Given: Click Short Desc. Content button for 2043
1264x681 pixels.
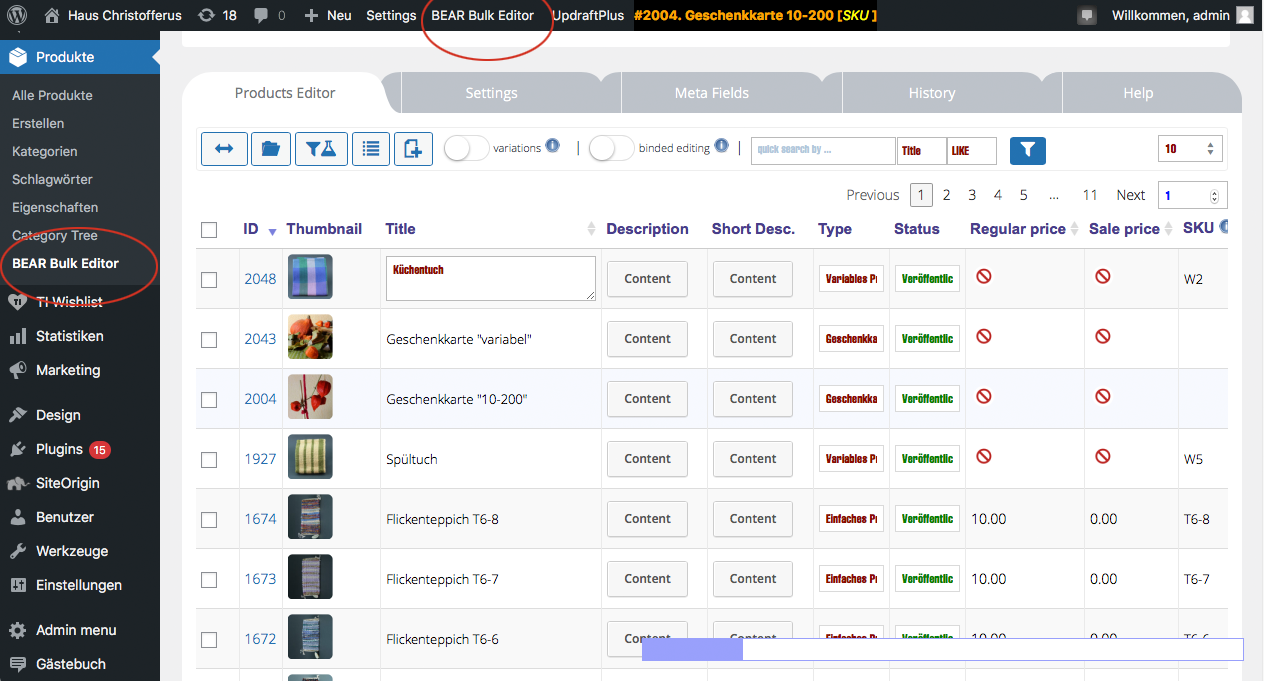Looking at the screenshot, I should coord(753,339).
